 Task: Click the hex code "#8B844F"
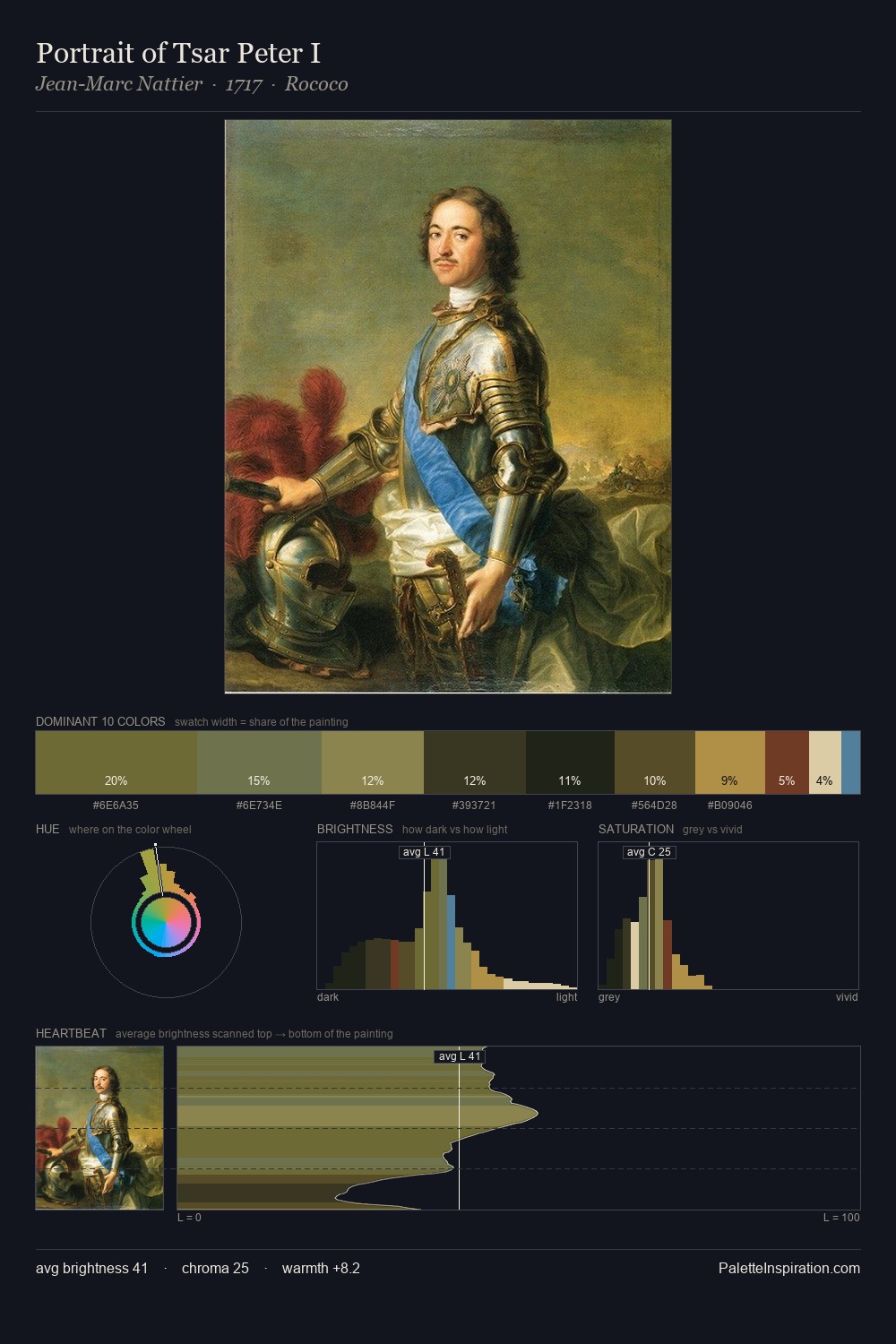(x=373, y=806)
